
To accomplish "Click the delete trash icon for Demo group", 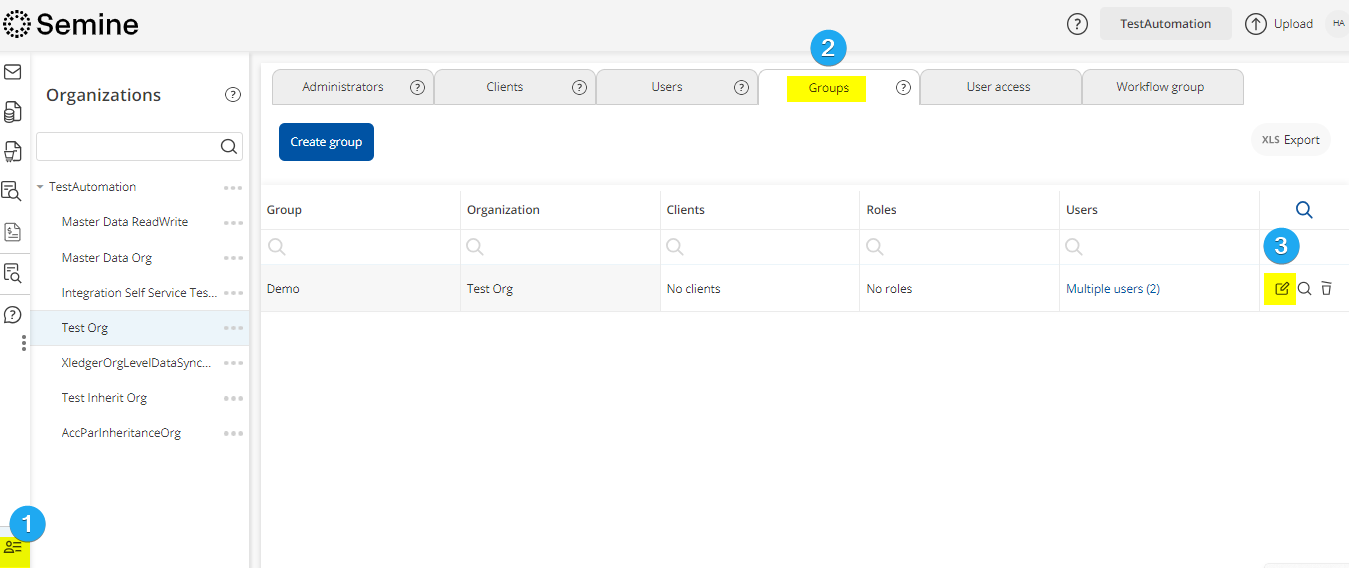I will coord(1326,289).
